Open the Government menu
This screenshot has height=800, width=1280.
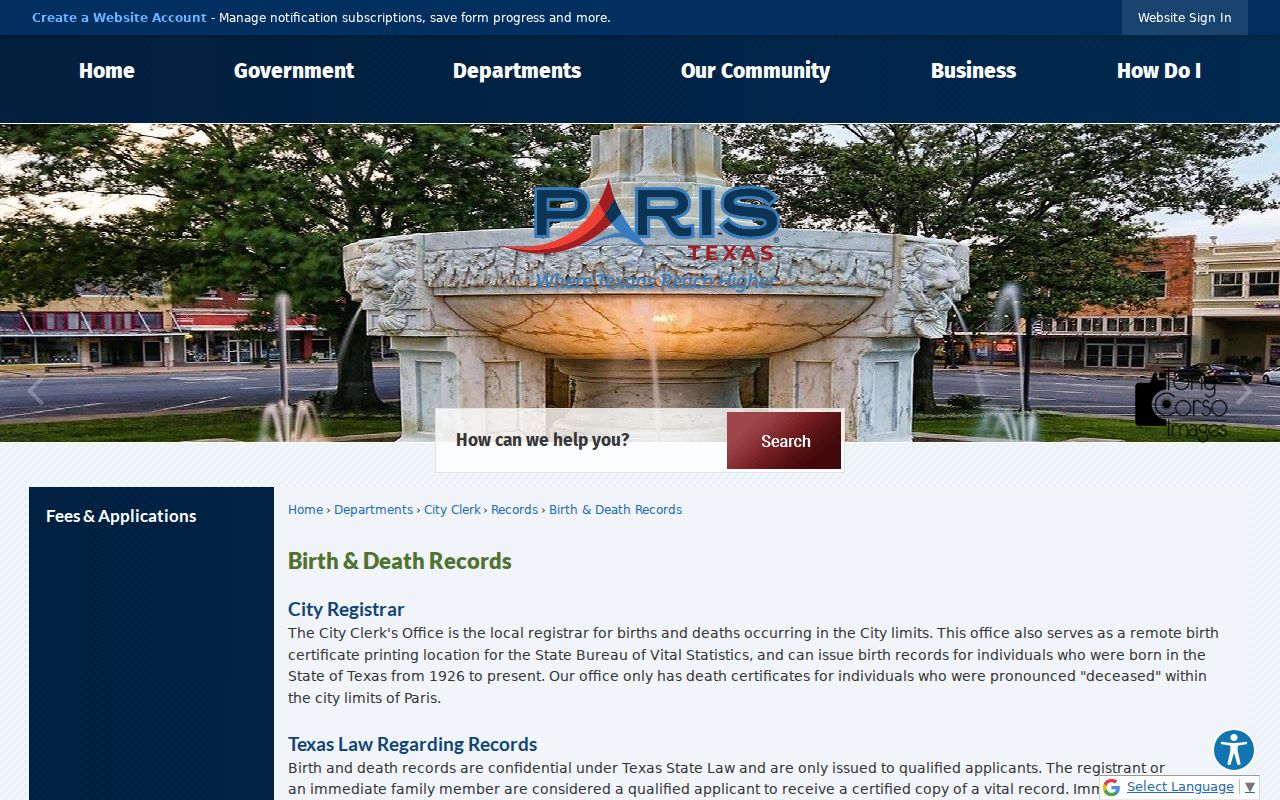click(x=294, y=71)
